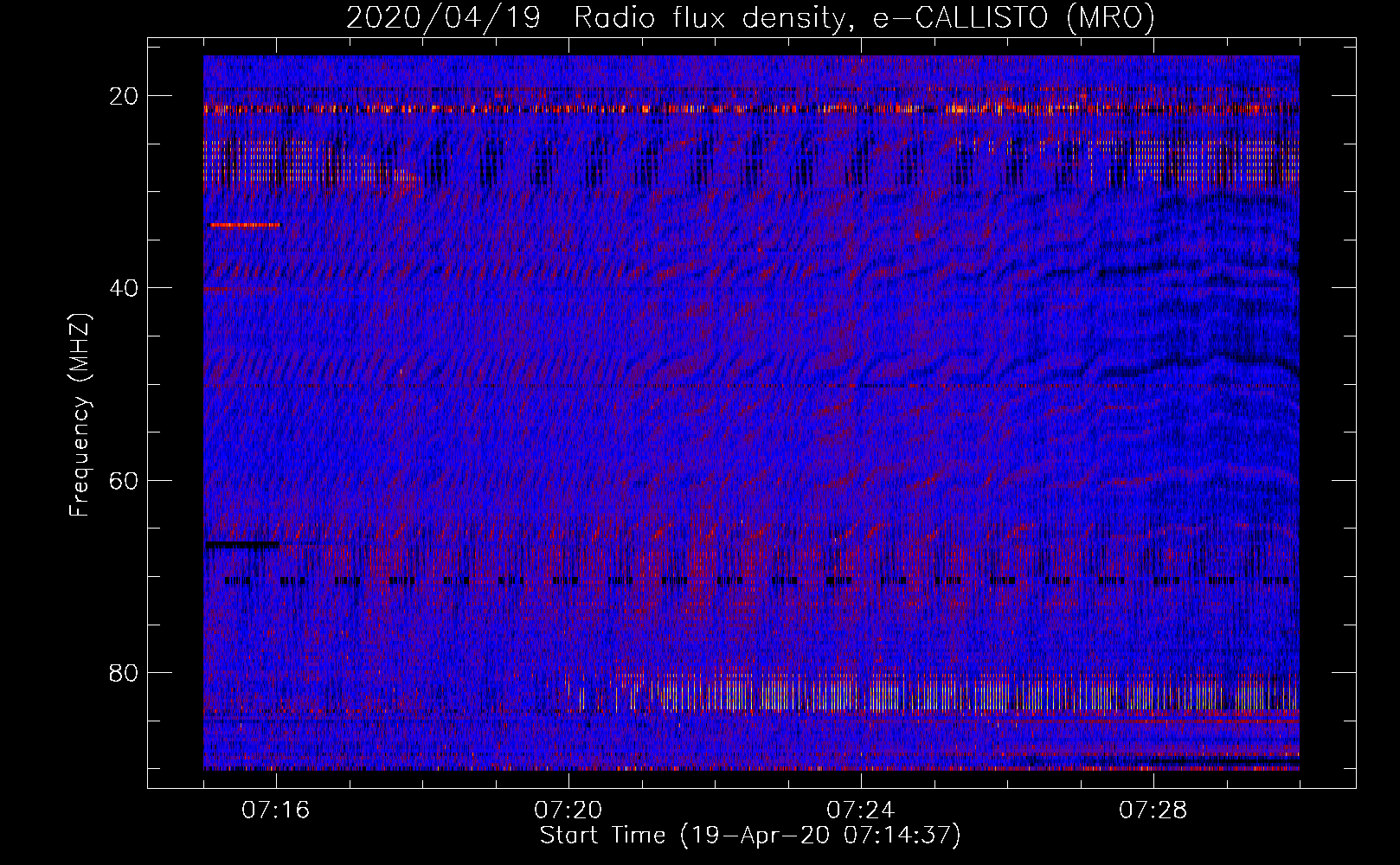Screen dimensions: 1400x865
Task: Click the plot title '2020/04/19 Radio flux density'
Action: pyautogui.click(x=750, y=17)
